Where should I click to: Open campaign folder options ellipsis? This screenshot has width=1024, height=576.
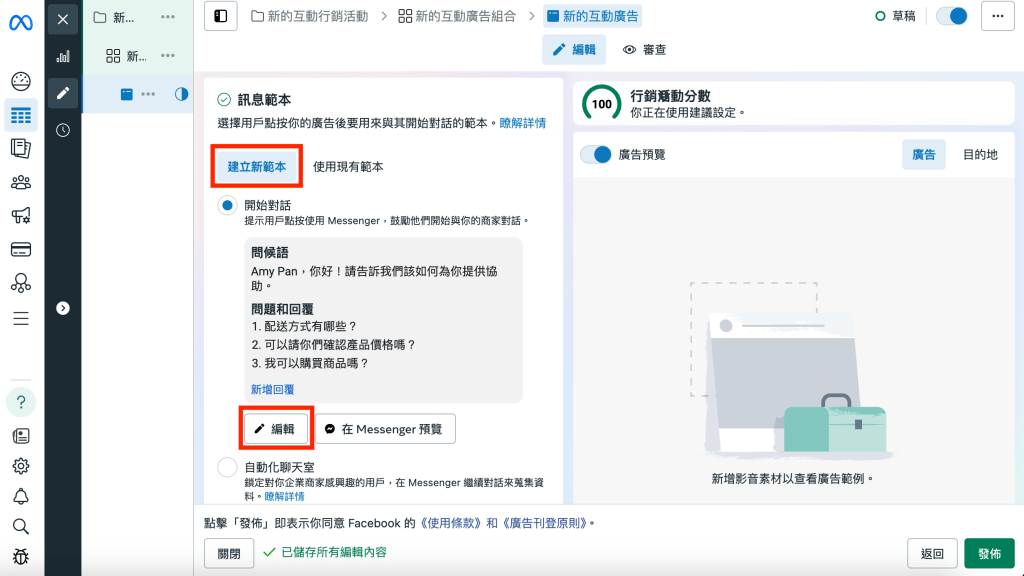point(168,17)
